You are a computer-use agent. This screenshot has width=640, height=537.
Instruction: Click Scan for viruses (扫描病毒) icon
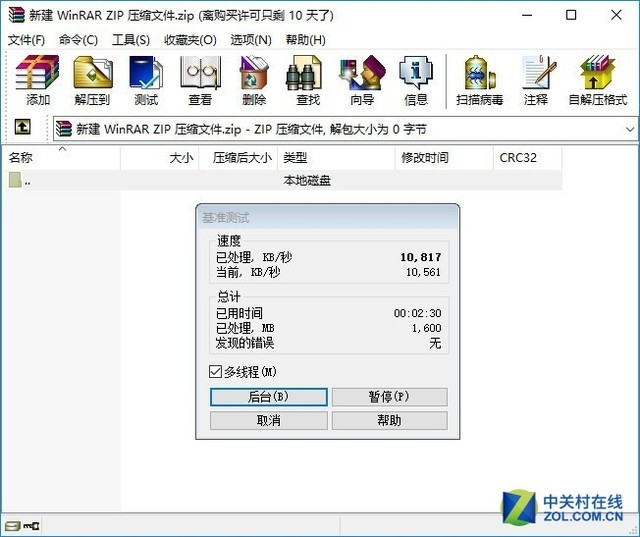tap(480, 73)
